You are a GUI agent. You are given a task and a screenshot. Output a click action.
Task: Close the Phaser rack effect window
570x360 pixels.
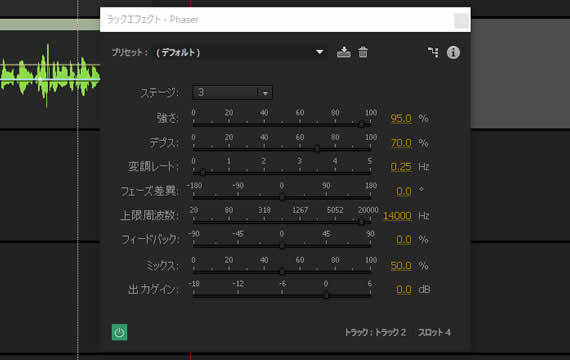(x=461, y=20)
